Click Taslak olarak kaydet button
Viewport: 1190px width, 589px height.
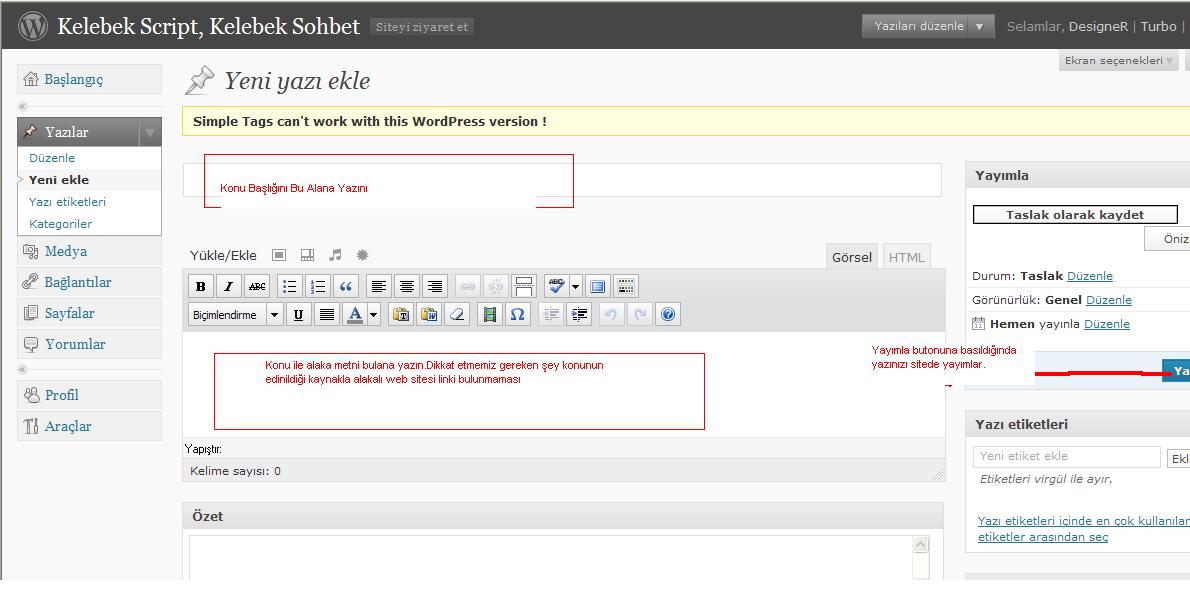(x=1075, y=215)
